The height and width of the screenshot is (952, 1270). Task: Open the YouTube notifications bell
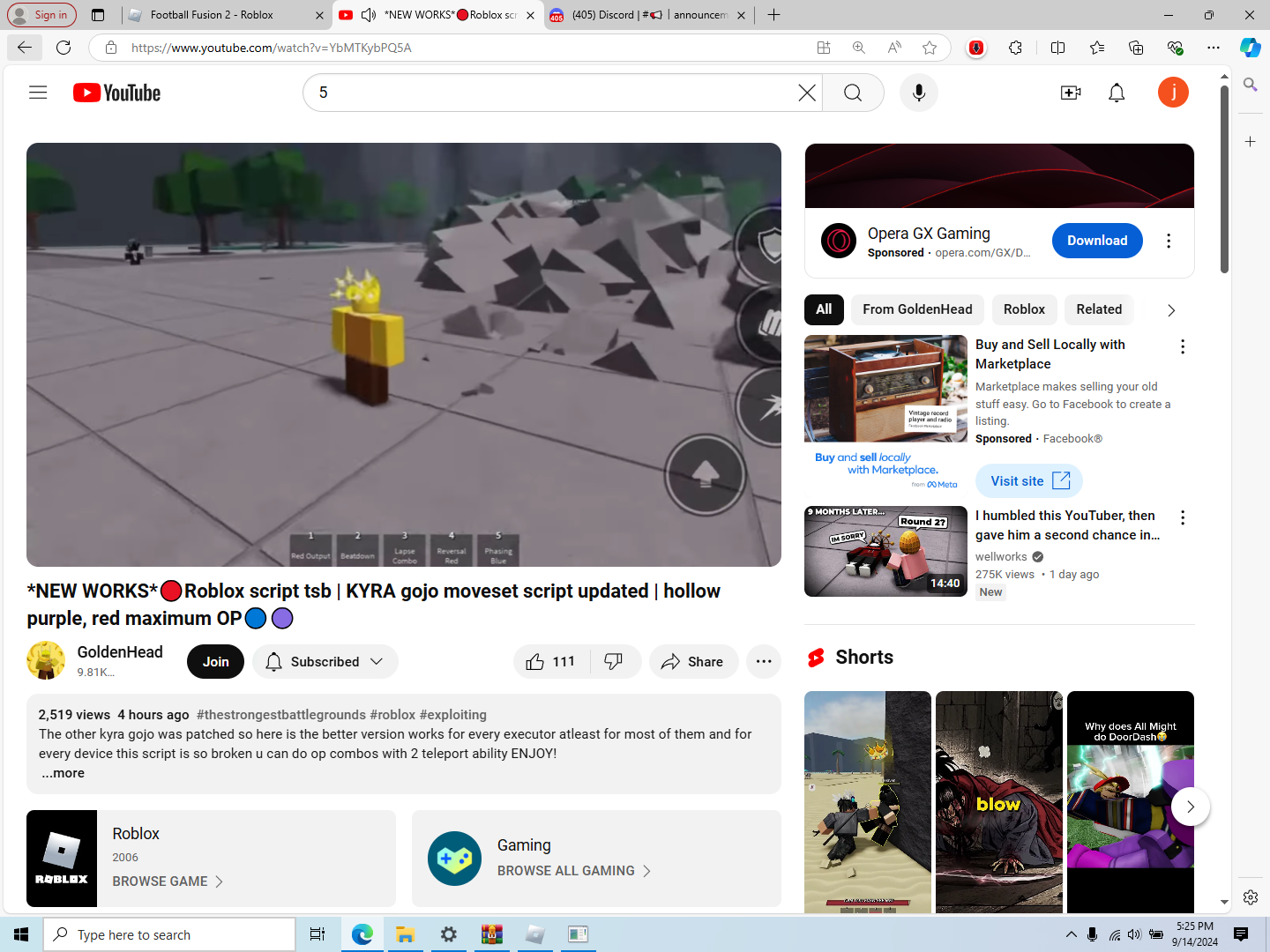click(1117, 93)
